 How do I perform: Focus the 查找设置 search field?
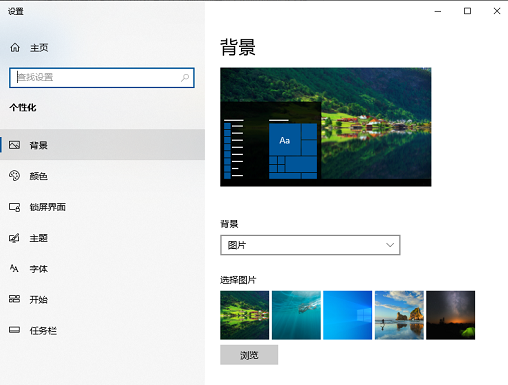(x=102, y=78)
